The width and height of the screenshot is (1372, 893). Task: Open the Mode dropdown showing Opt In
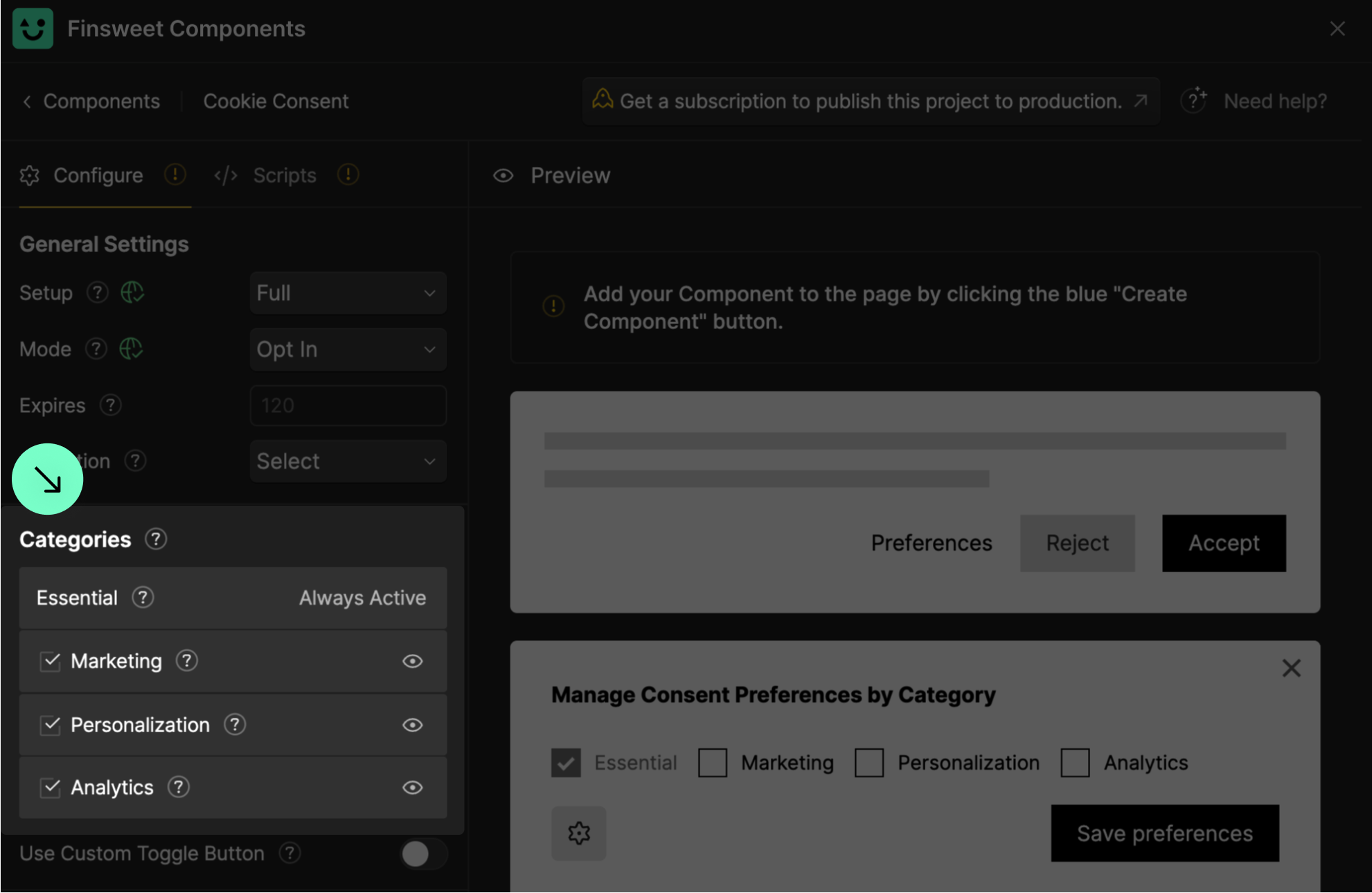pos(348,349)
